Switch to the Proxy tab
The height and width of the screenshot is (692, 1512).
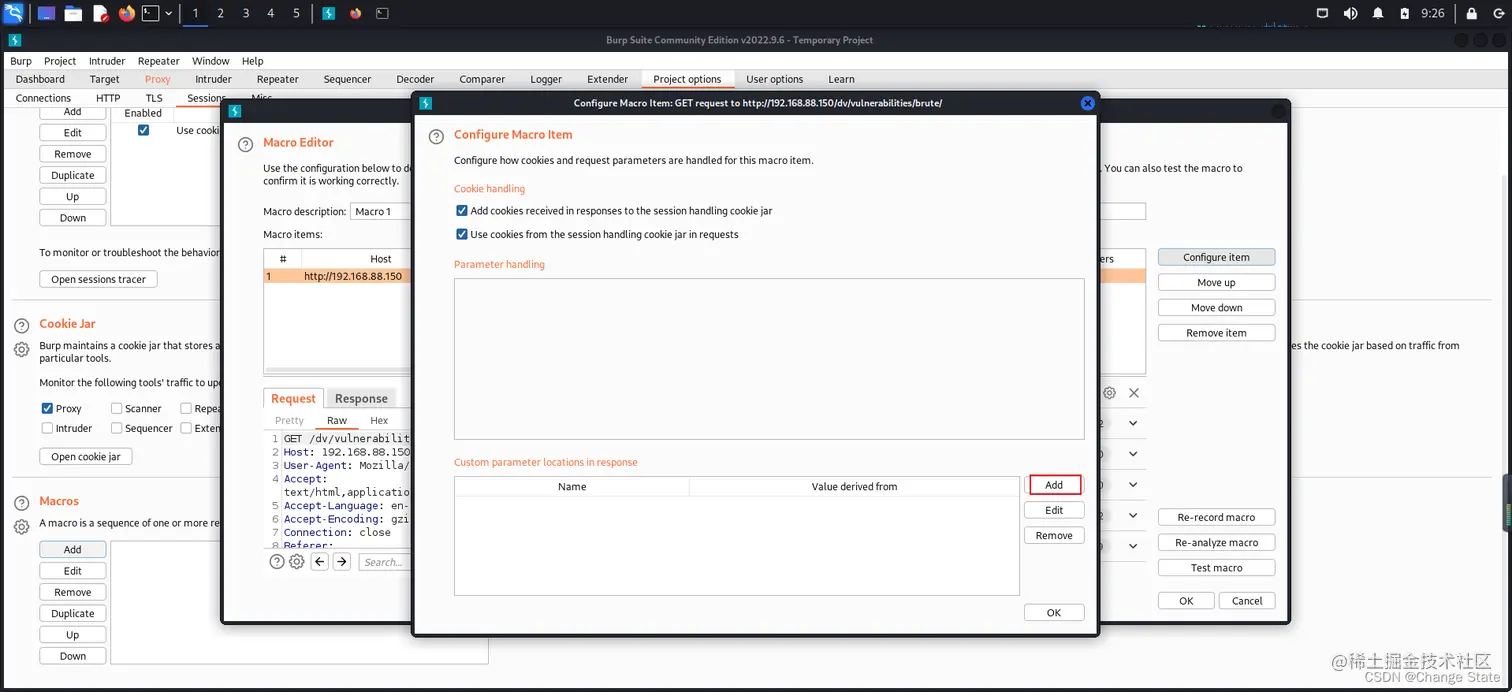click(x=157, y=79)
